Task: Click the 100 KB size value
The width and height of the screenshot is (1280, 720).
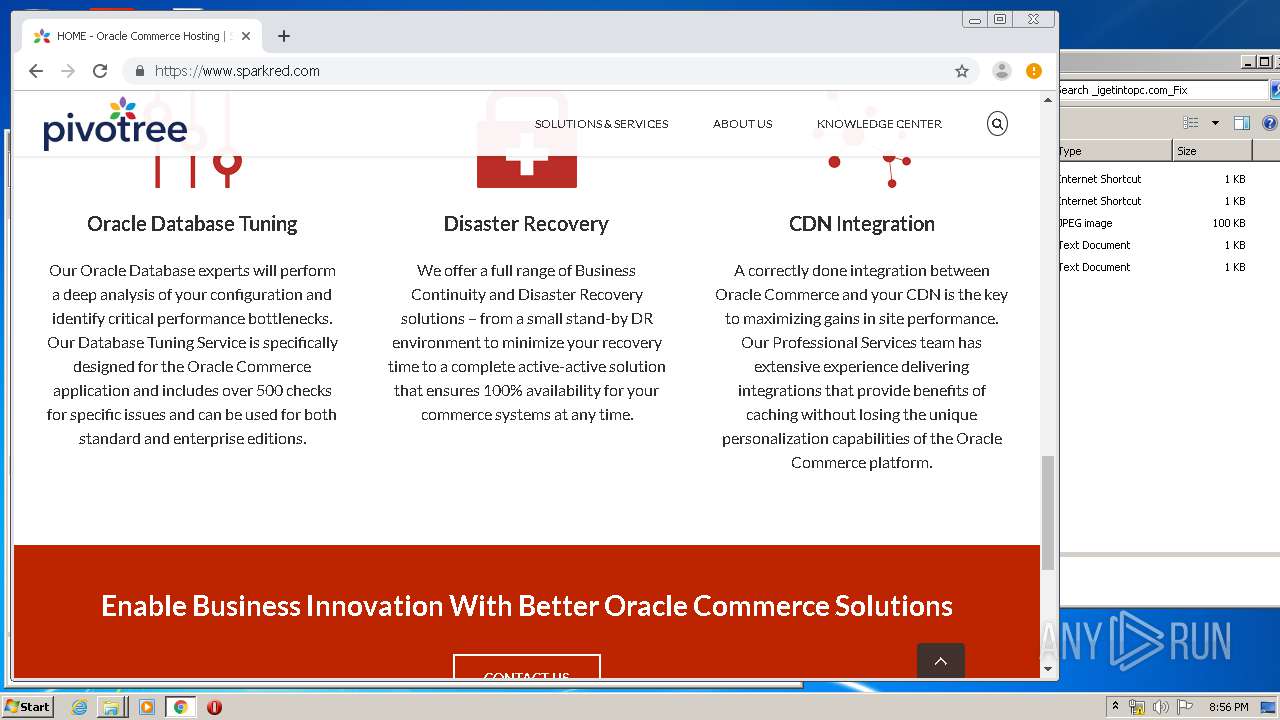Action: pyautogui.click(x=1229, y=223)
